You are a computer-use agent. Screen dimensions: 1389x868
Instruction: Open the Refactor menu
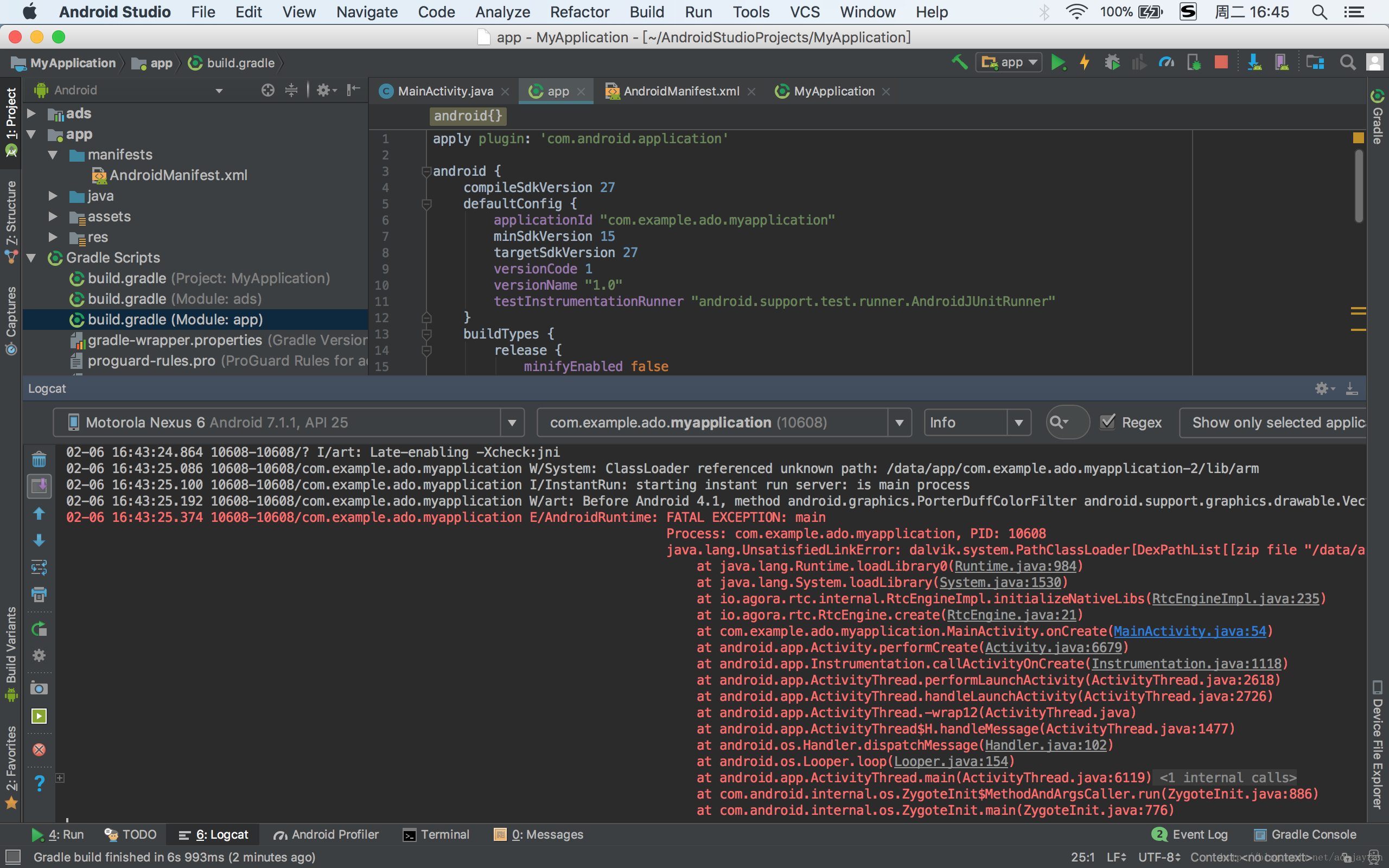579,12
